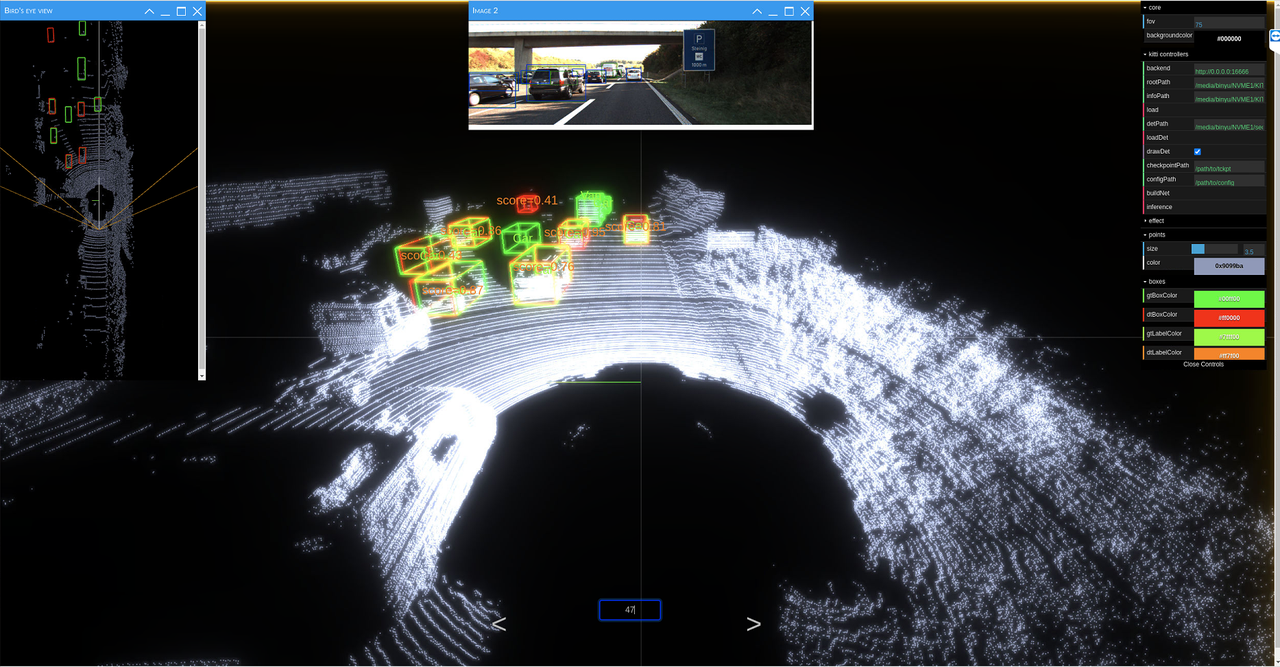Collapse the Image 2 window with its chevron
Screen dimensions: 1280x667
point(757,10)
